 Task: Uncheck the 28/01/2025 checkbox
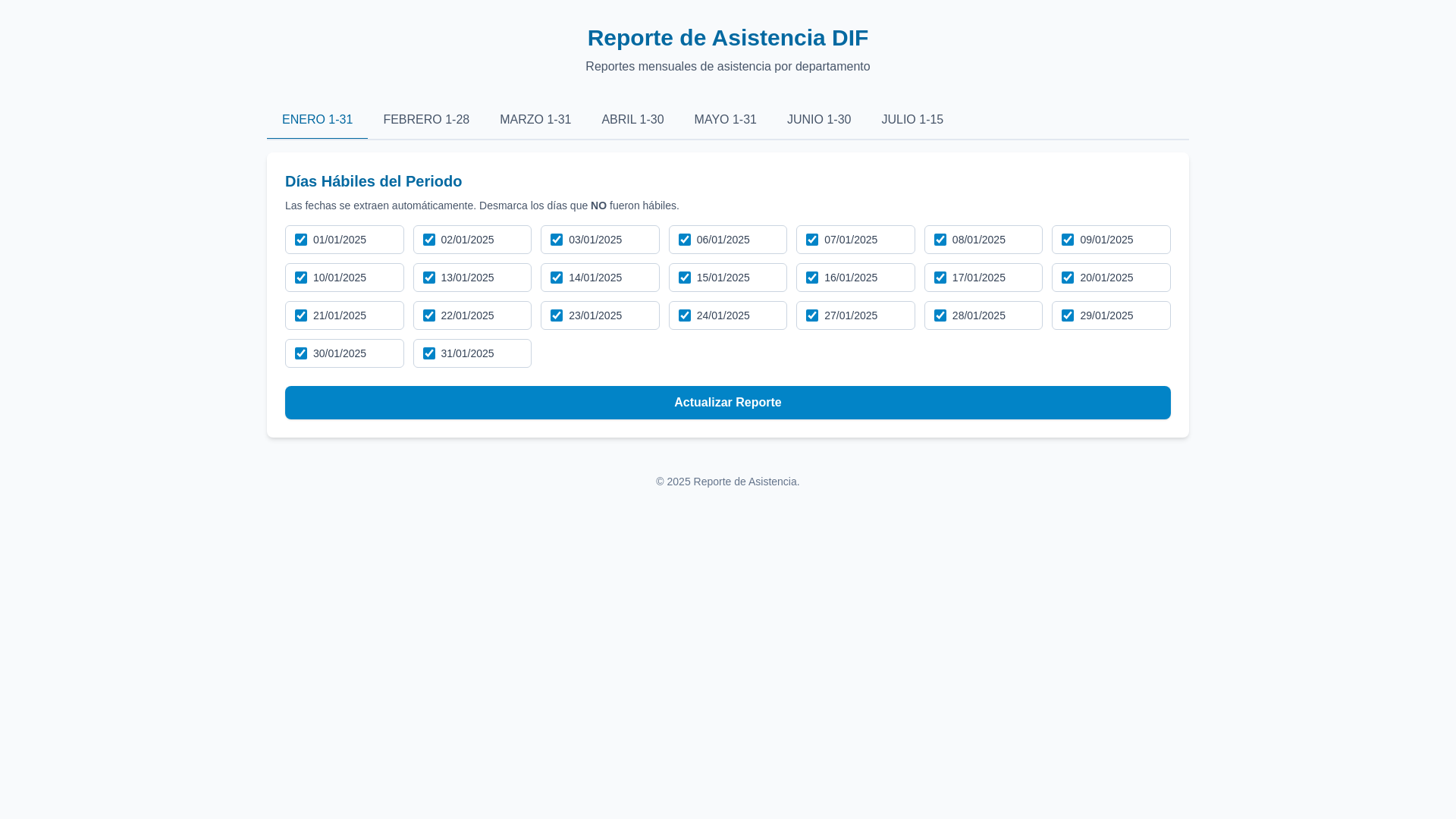[940, 315]
